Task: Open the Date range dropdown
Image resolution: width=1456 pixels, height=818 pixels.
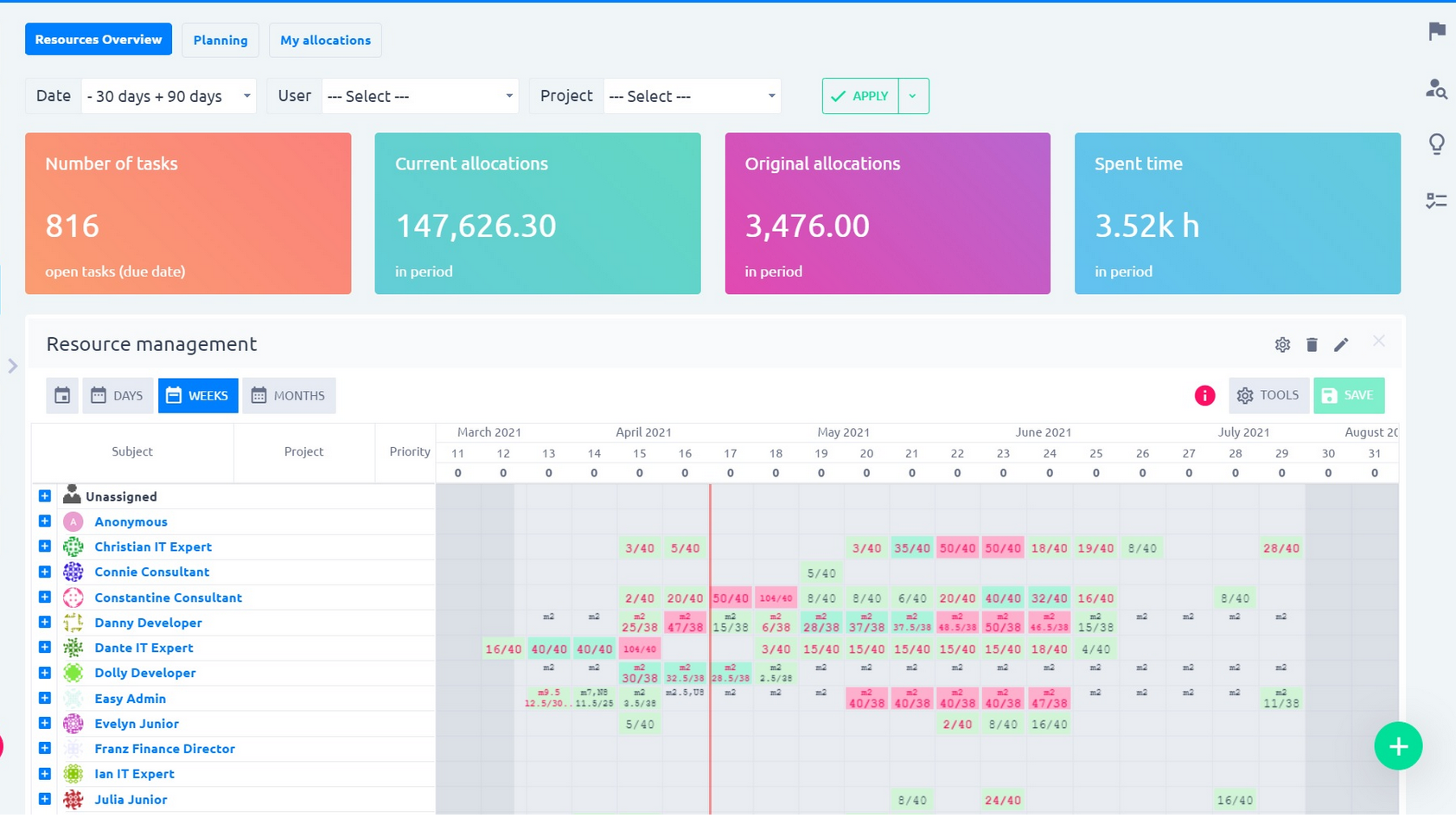Action: click(169, 96)
